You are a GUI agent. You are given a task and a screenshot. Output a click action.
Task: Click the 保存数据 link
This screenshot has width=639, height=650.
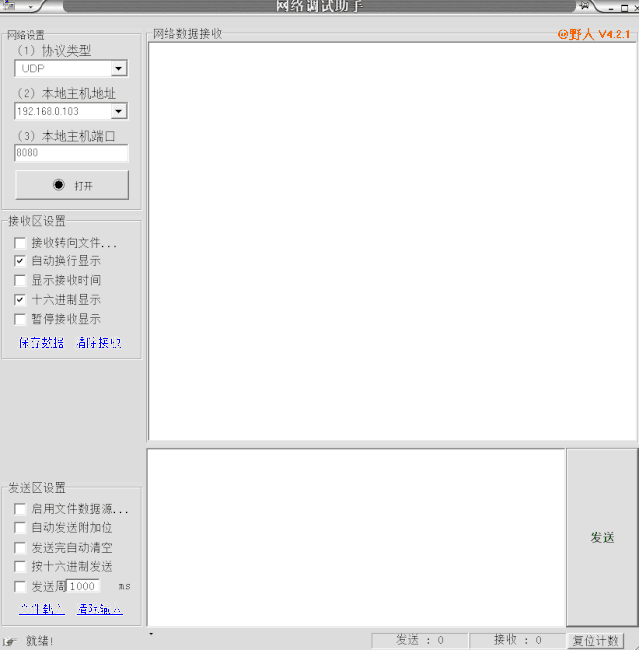[41, 343]
